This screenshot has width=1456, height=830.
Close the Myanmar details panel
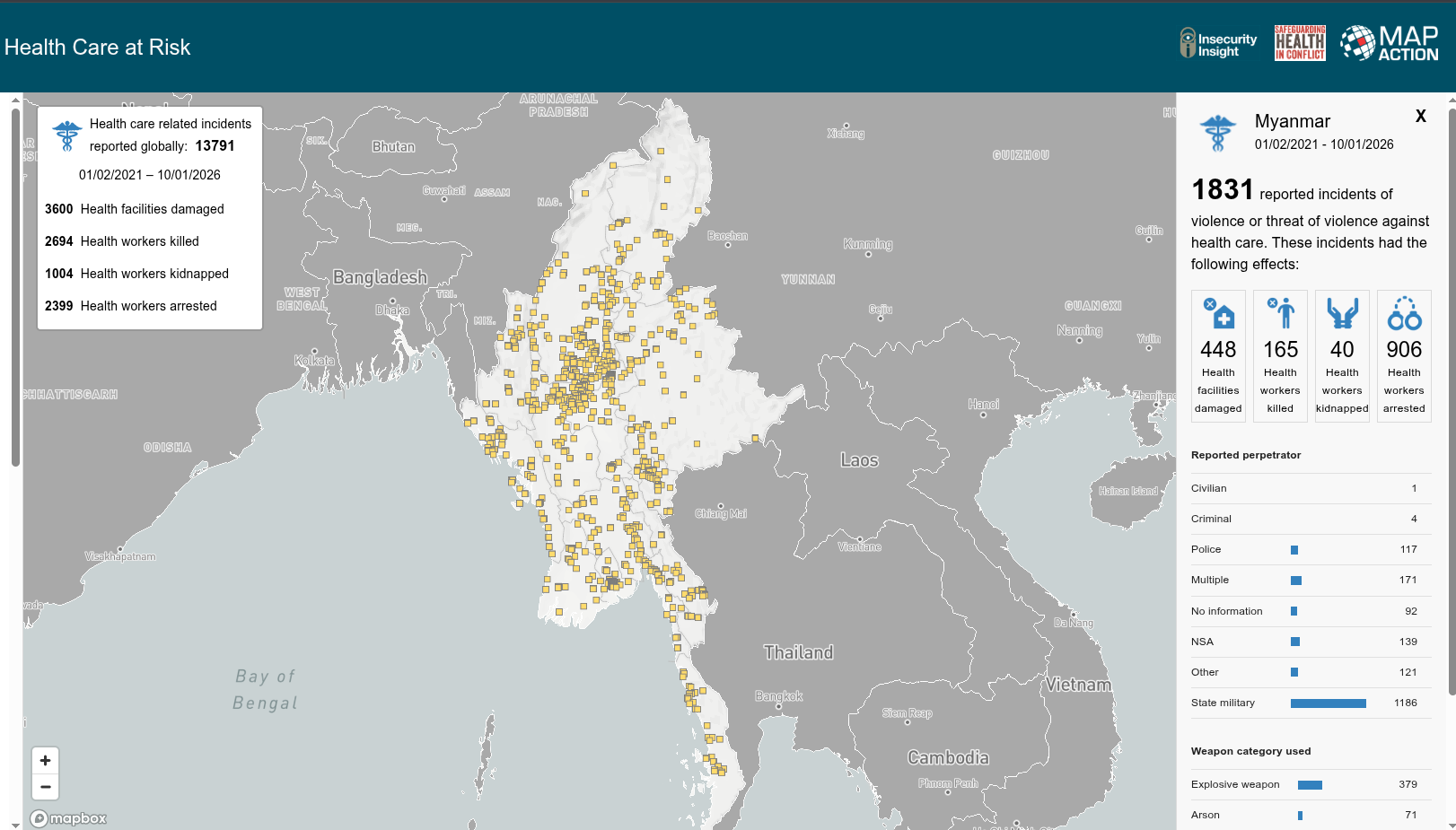1421,116
